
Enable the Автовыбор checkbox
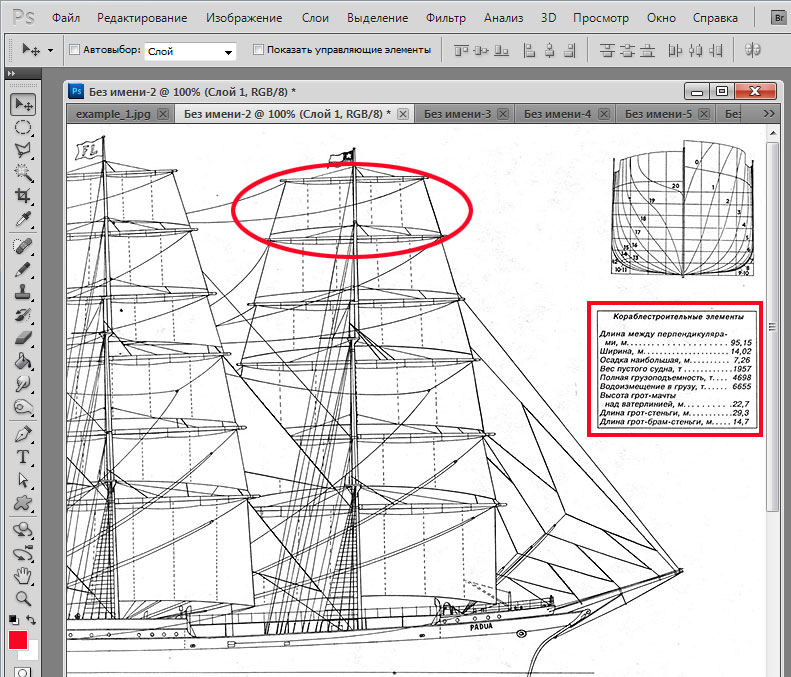tap(75, 50)
